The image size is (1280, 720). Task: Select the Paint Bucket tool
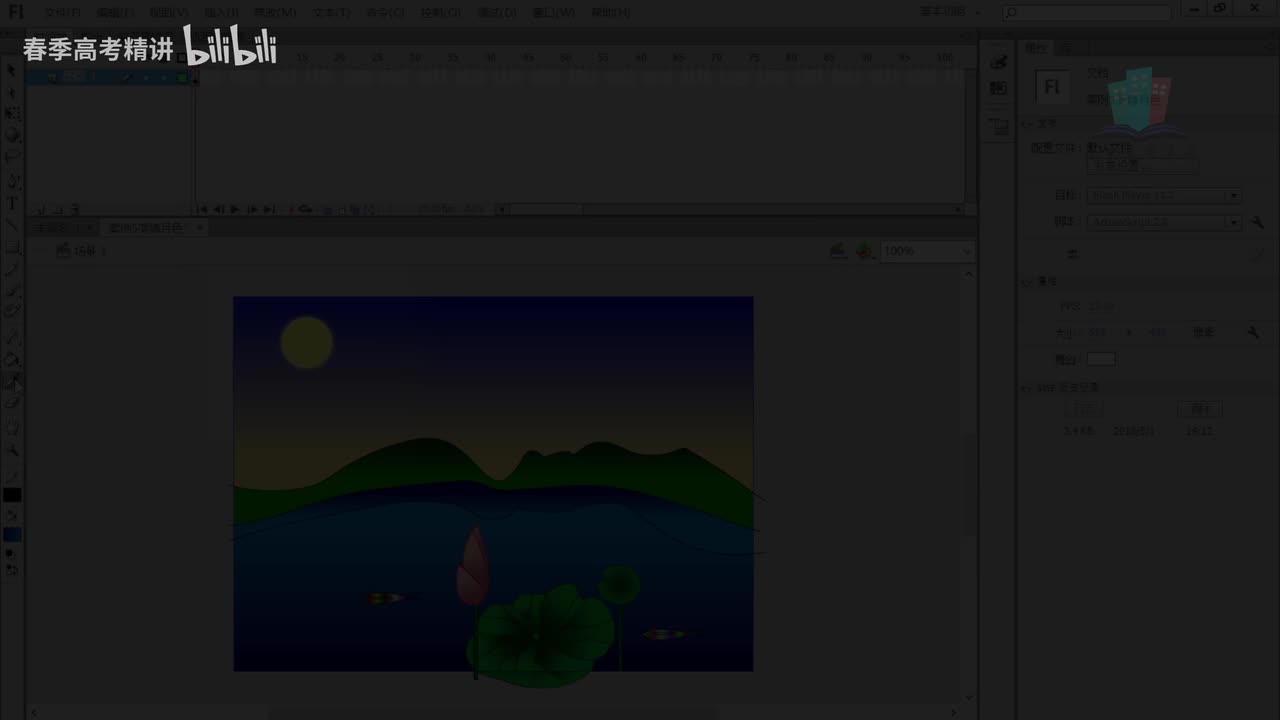click(x=12, y=360)
